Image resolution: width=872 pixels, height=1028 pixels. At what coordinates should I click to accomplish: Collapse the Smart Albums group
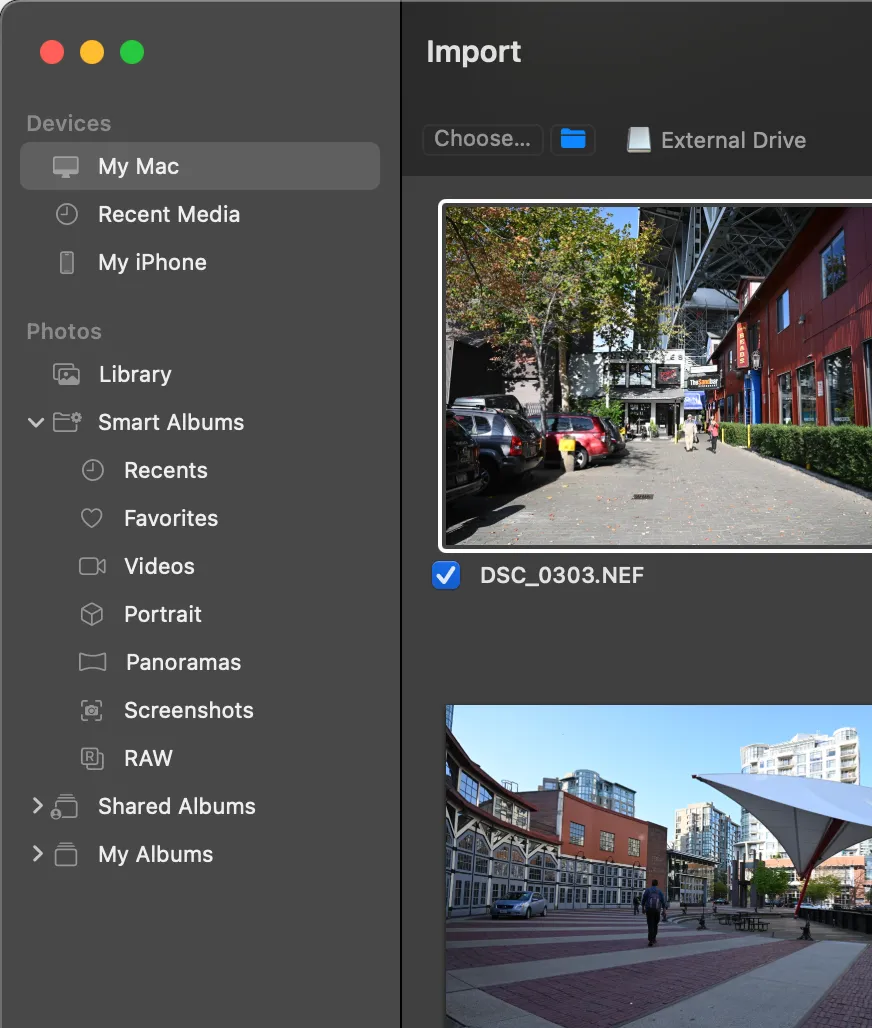click(x=36, y=422)
